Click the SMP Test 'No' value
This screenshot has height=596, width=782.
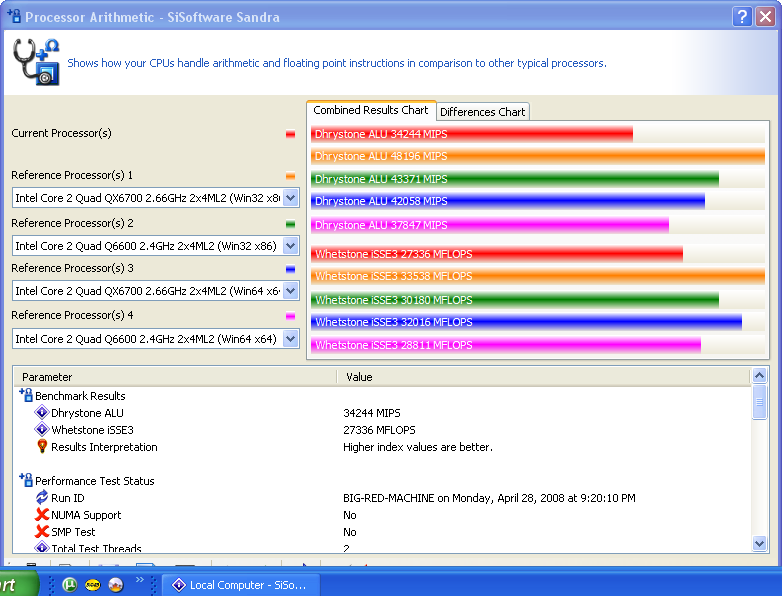[350, 532]
